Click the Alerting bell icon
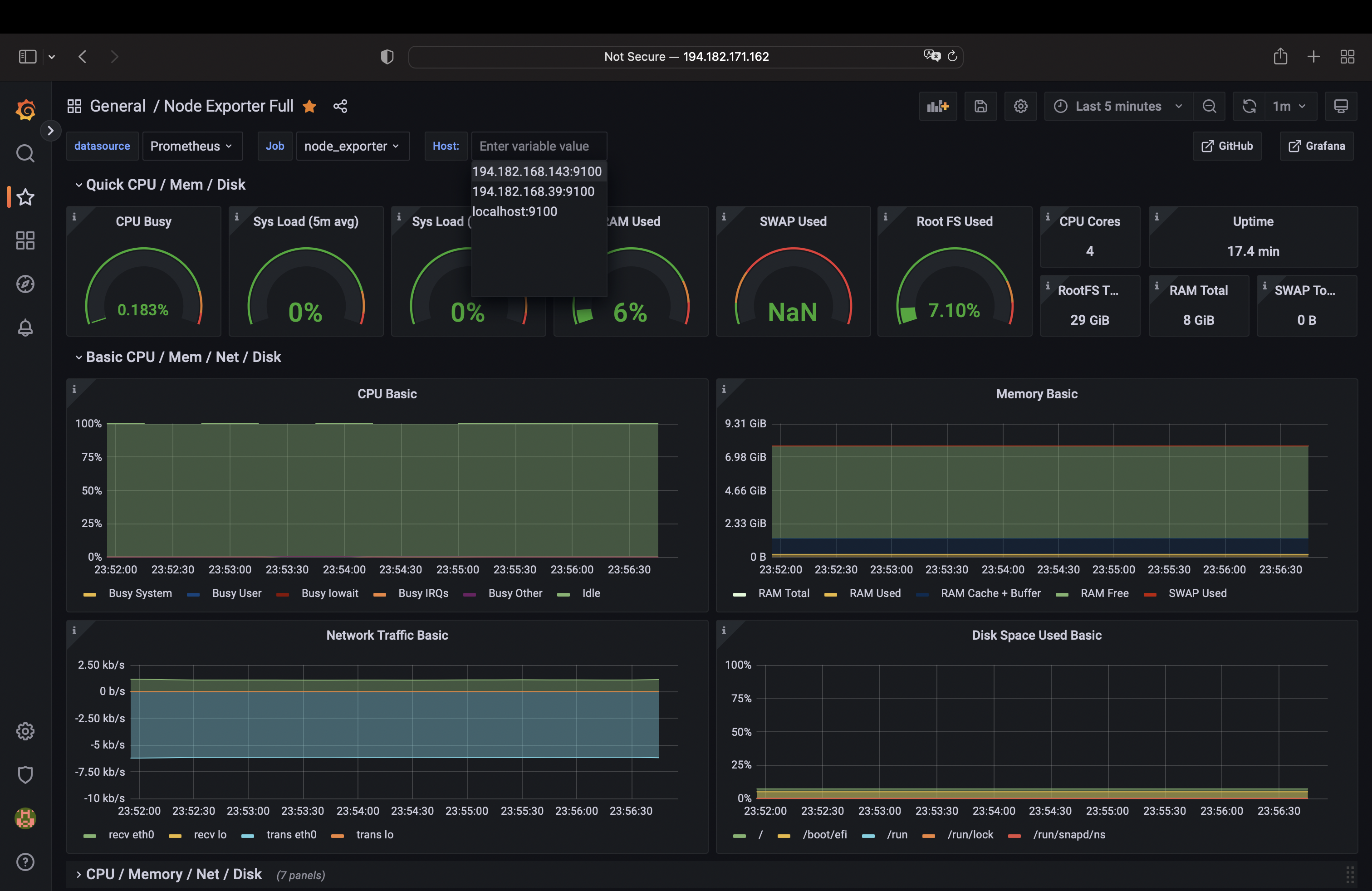1372x891 pixels. click(x=25, y=328)
